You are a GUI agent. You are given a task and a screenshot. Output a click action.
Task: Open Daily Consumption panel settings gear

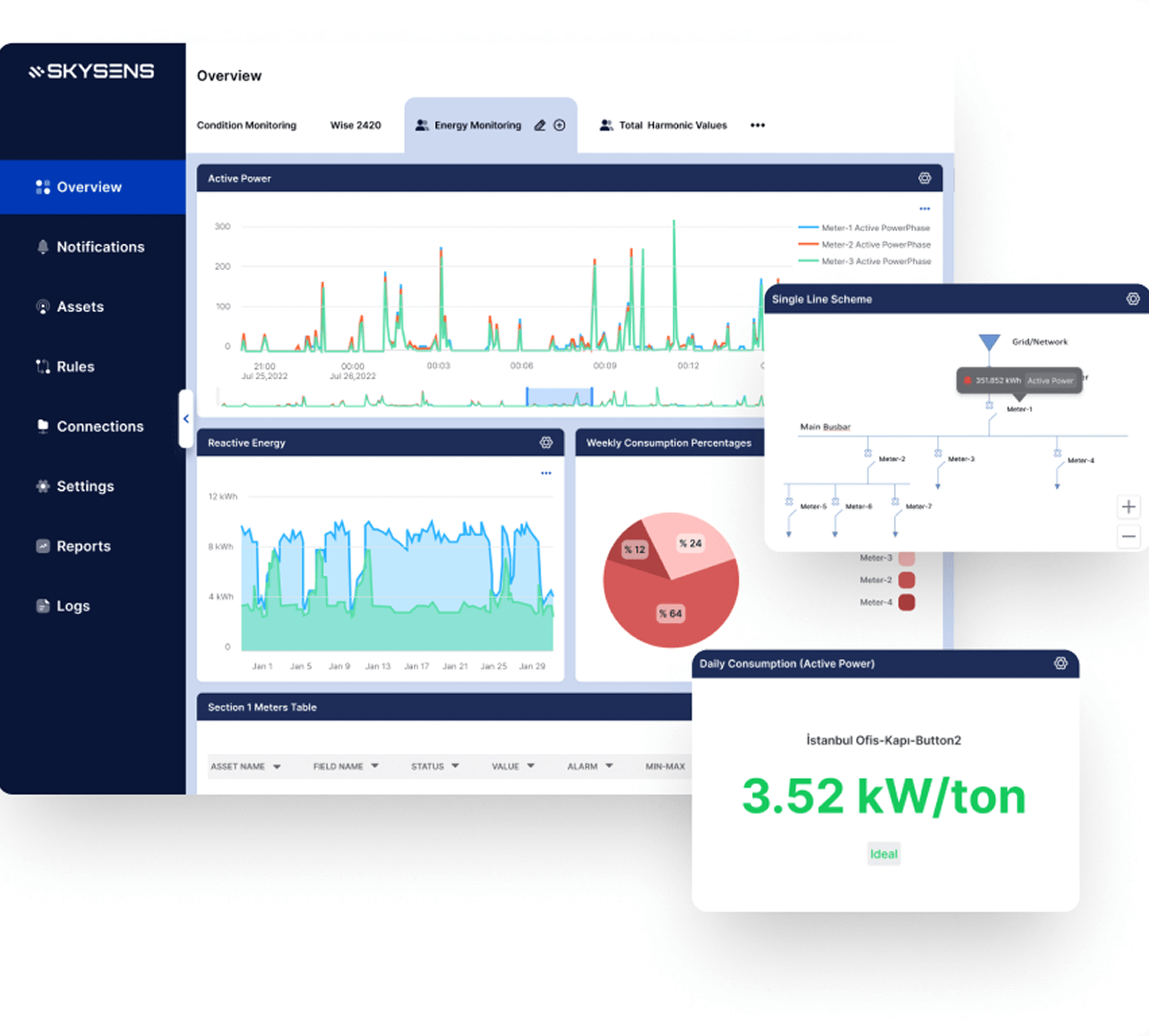pyautogui.click(x=1060, y=663)
